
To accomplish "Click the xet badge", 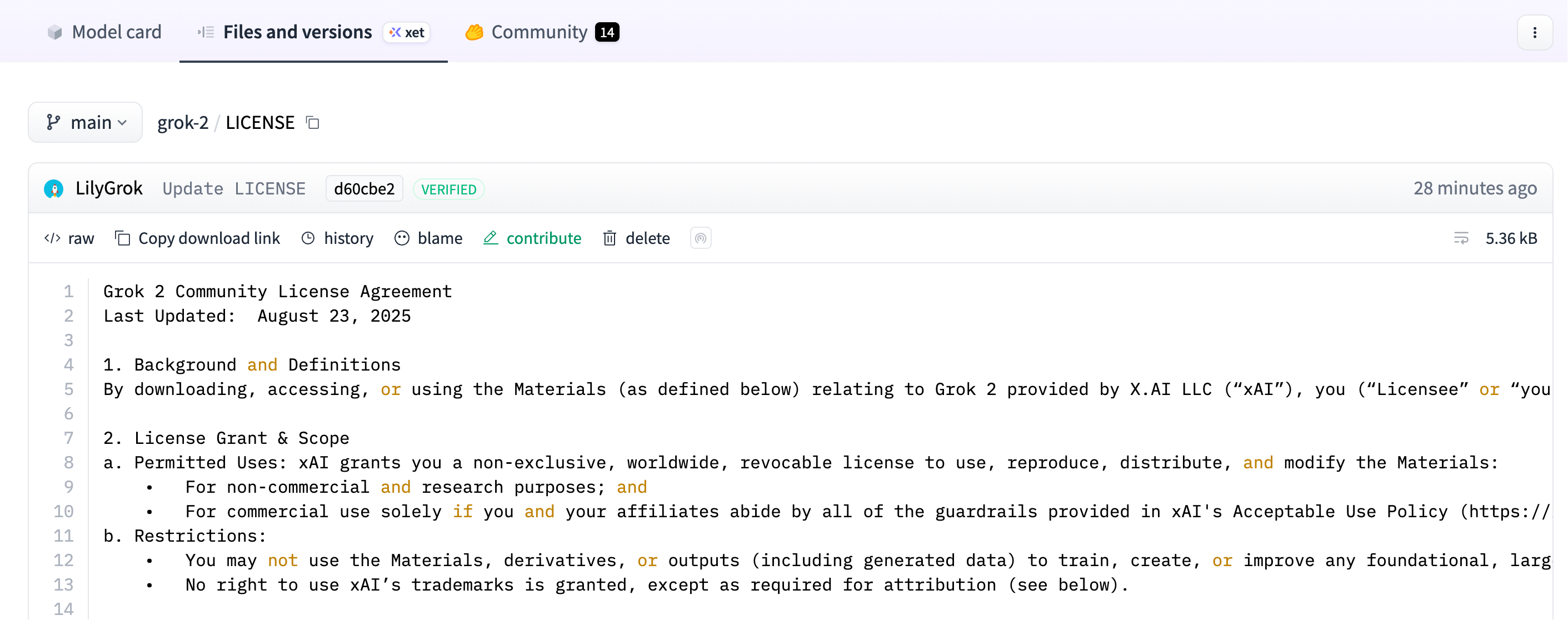I will coord(407,32).
